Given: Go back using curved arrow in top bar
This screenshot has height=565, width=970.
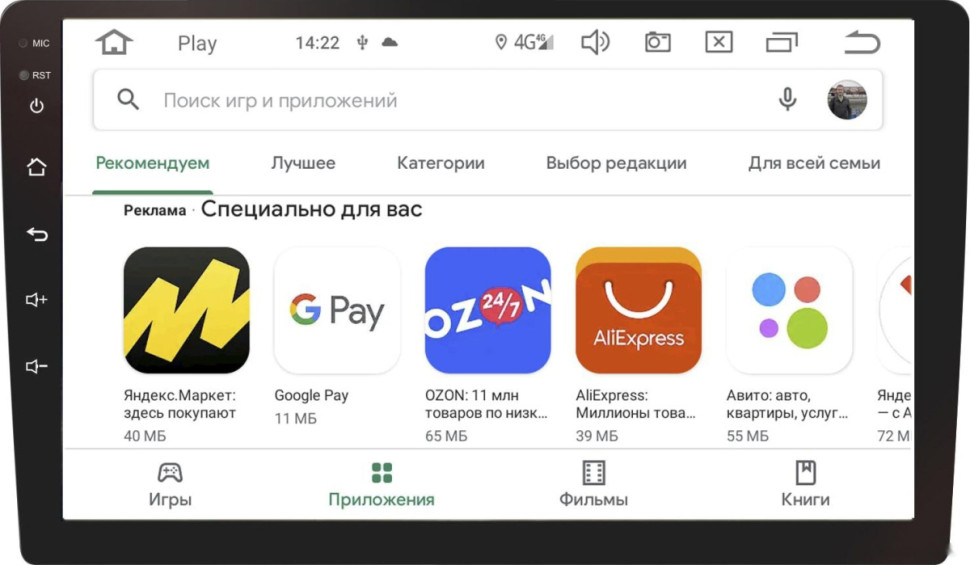Looking at the screenshot, I should 862,43.
